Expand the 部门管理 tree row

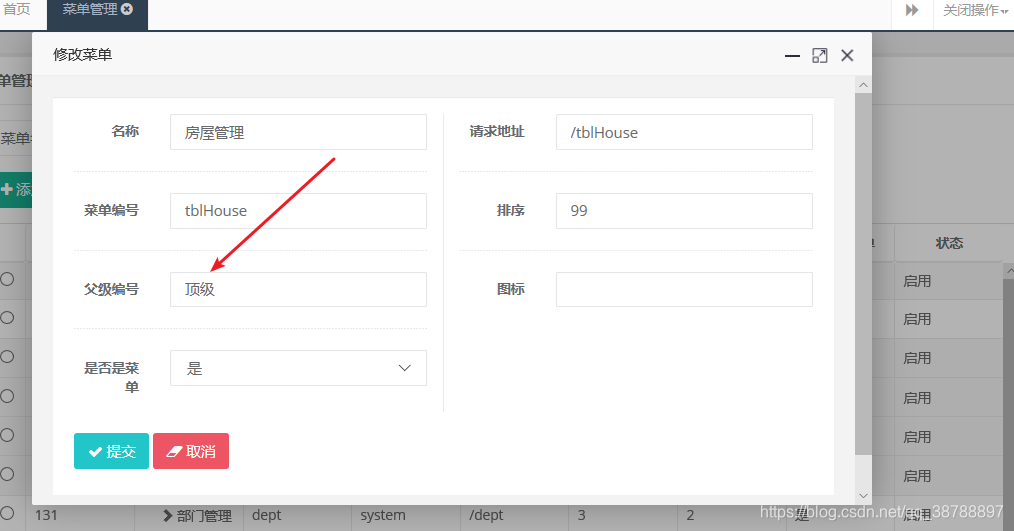pos(167,515)
